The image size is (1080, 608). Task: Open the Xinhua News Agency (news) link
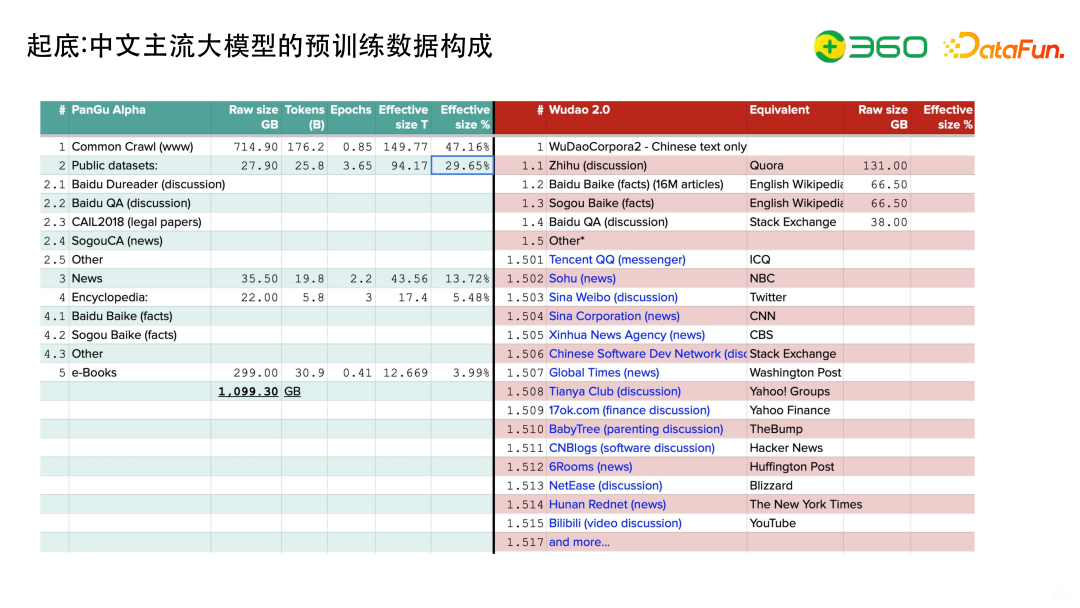627,335
